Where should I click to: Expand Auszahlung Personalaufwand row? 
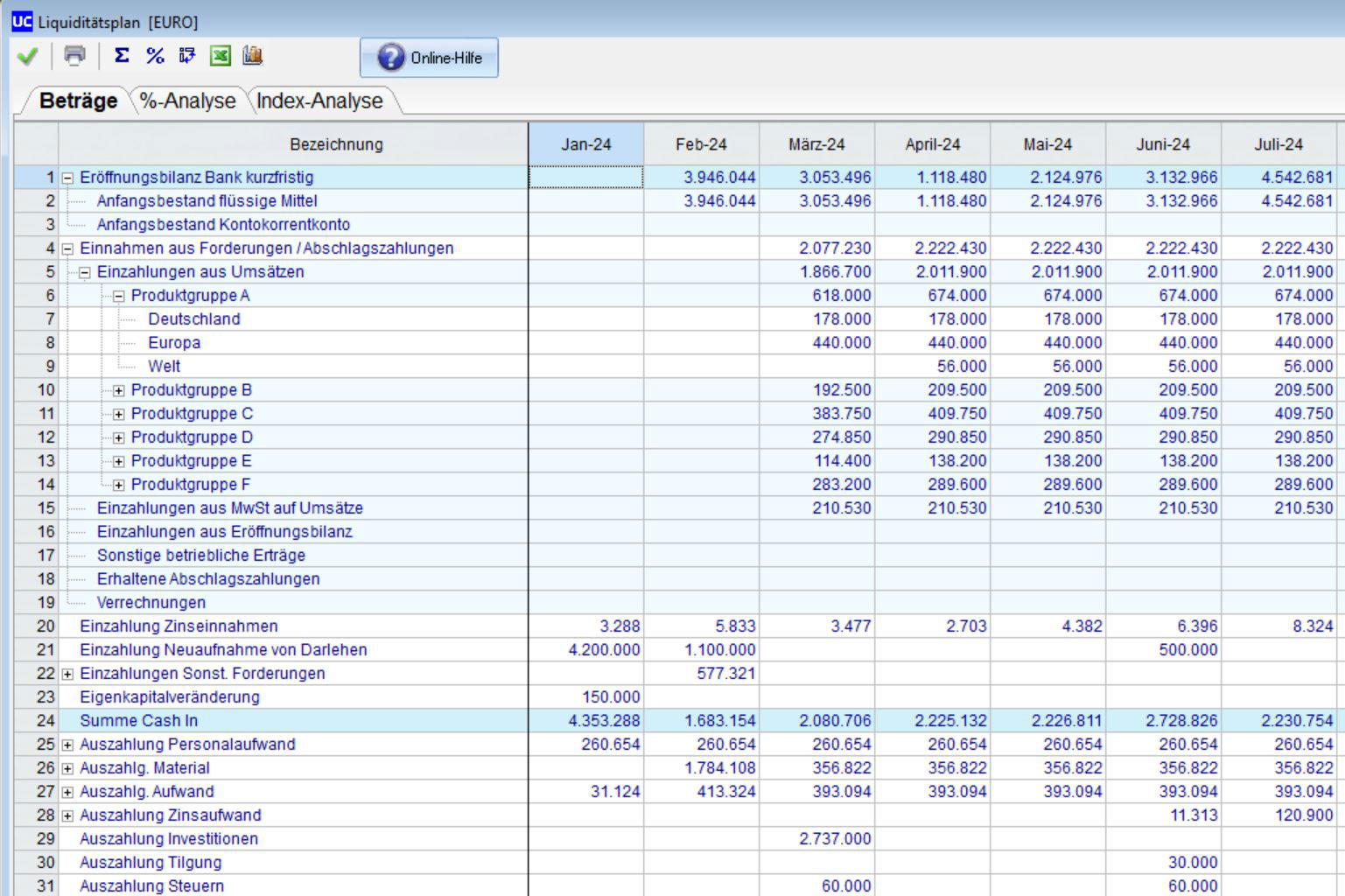tap(67, 745)
